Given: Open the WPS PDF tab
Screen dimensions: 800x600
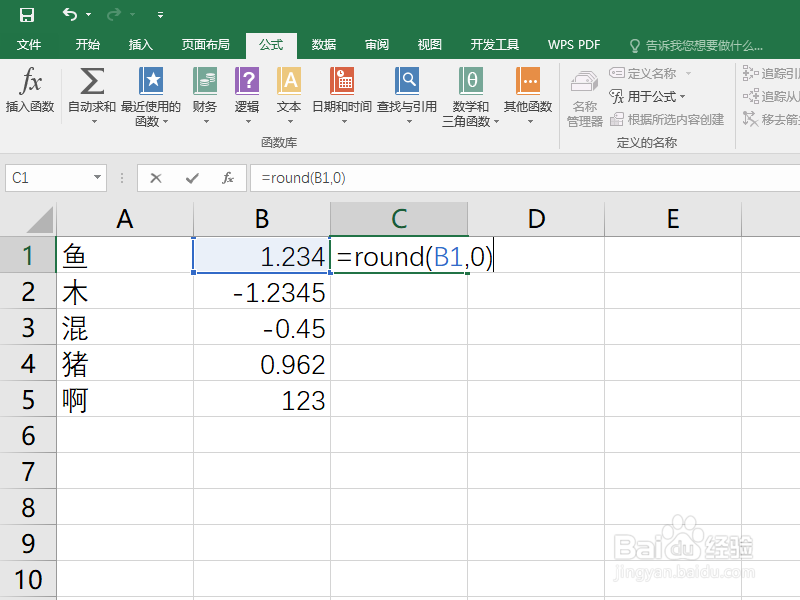Looking at the screenshot, I should (x=574, y=45).
